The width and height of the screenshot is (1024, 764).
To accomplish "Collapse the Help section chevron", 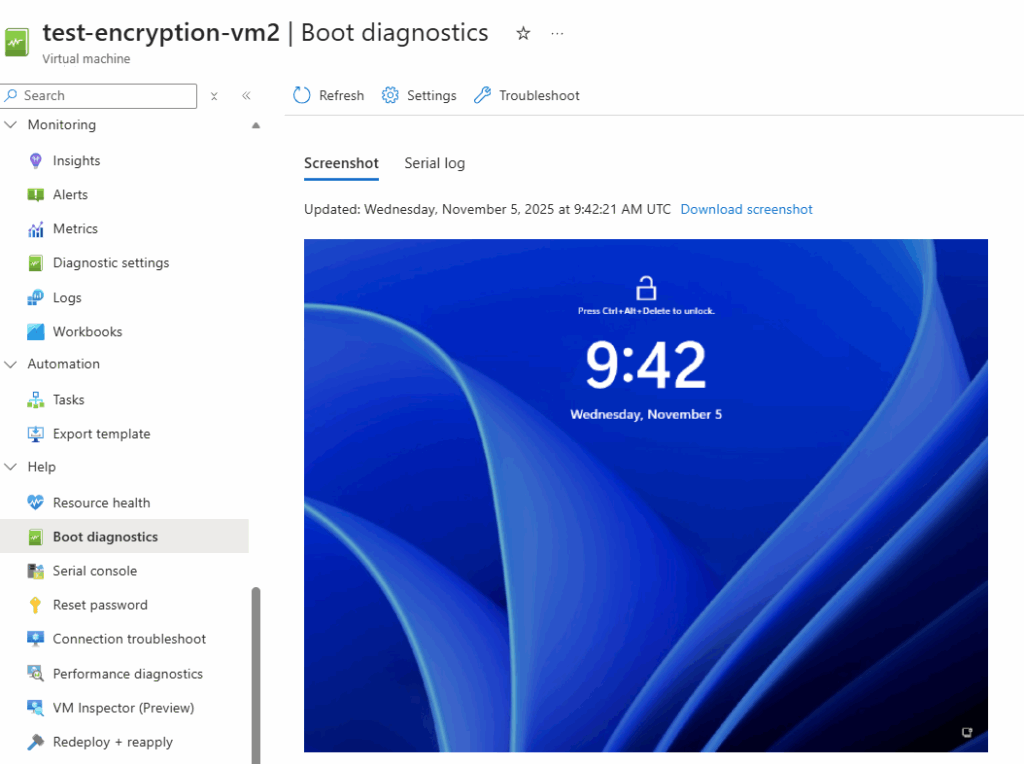I will pos(12,467).
